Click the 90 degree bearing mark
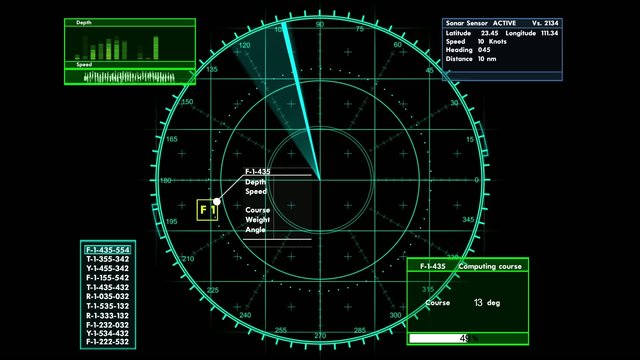640x360 pixels. [320, 24]
